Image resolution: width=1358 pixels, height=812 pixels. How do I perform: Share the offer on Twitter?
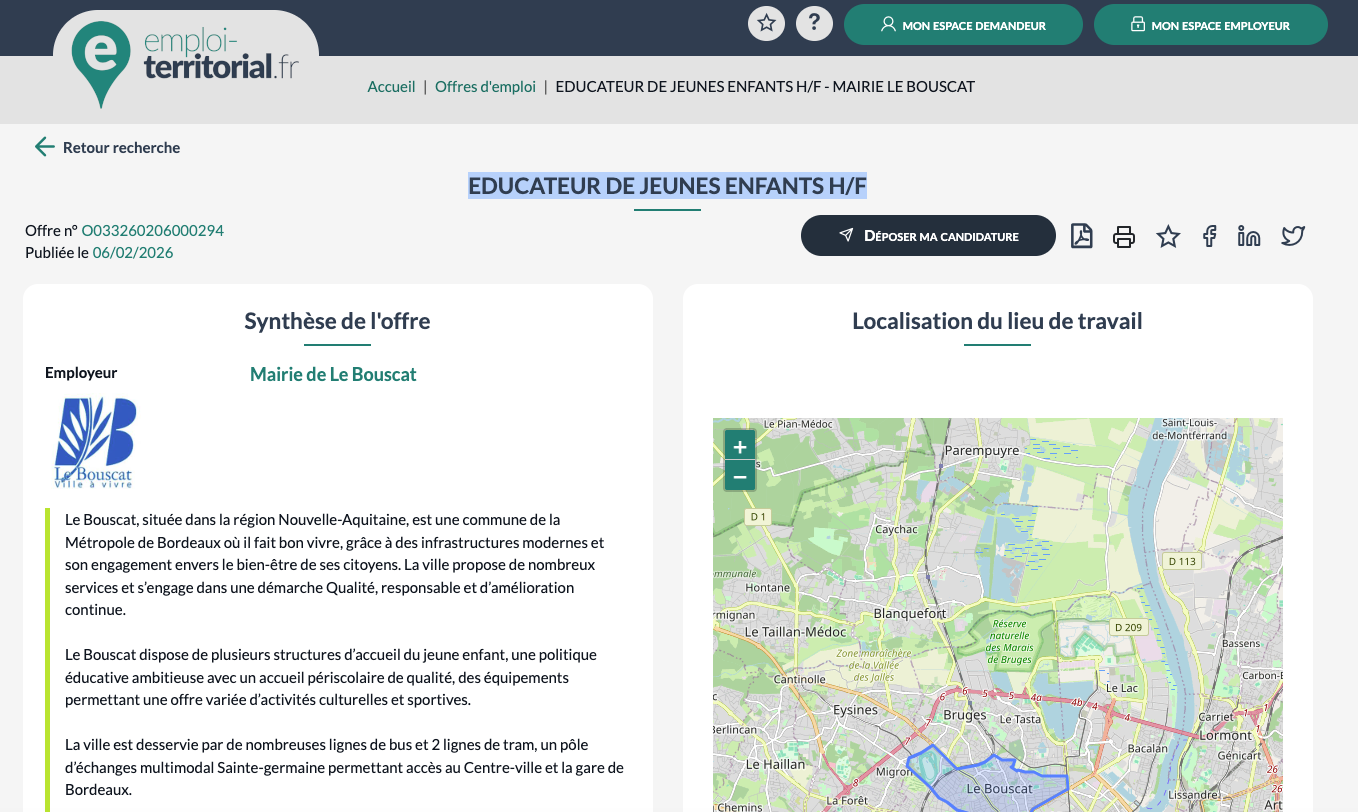[1293, 236]
